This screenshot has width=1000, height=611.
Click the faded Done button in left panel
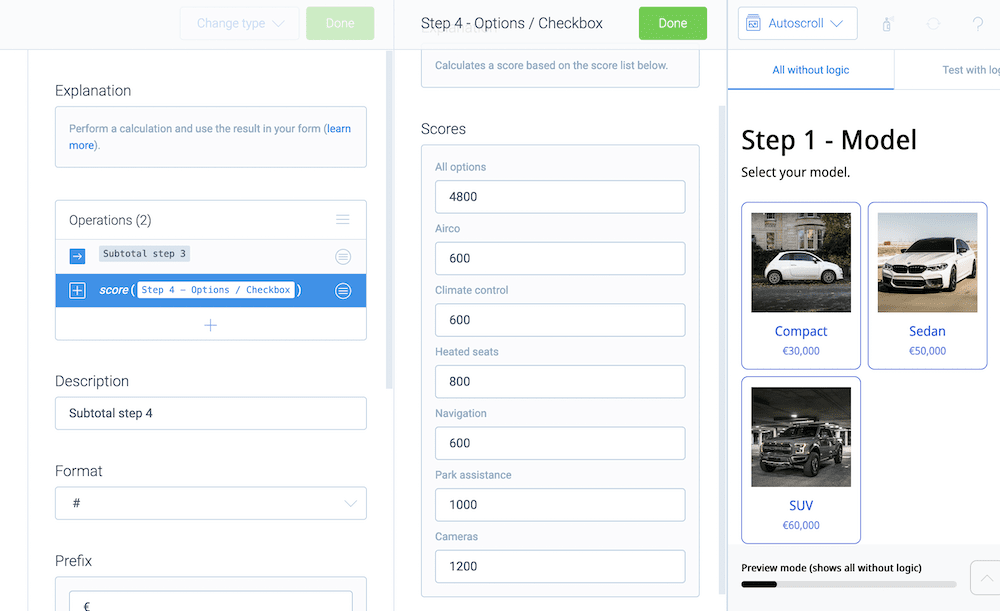340,24
